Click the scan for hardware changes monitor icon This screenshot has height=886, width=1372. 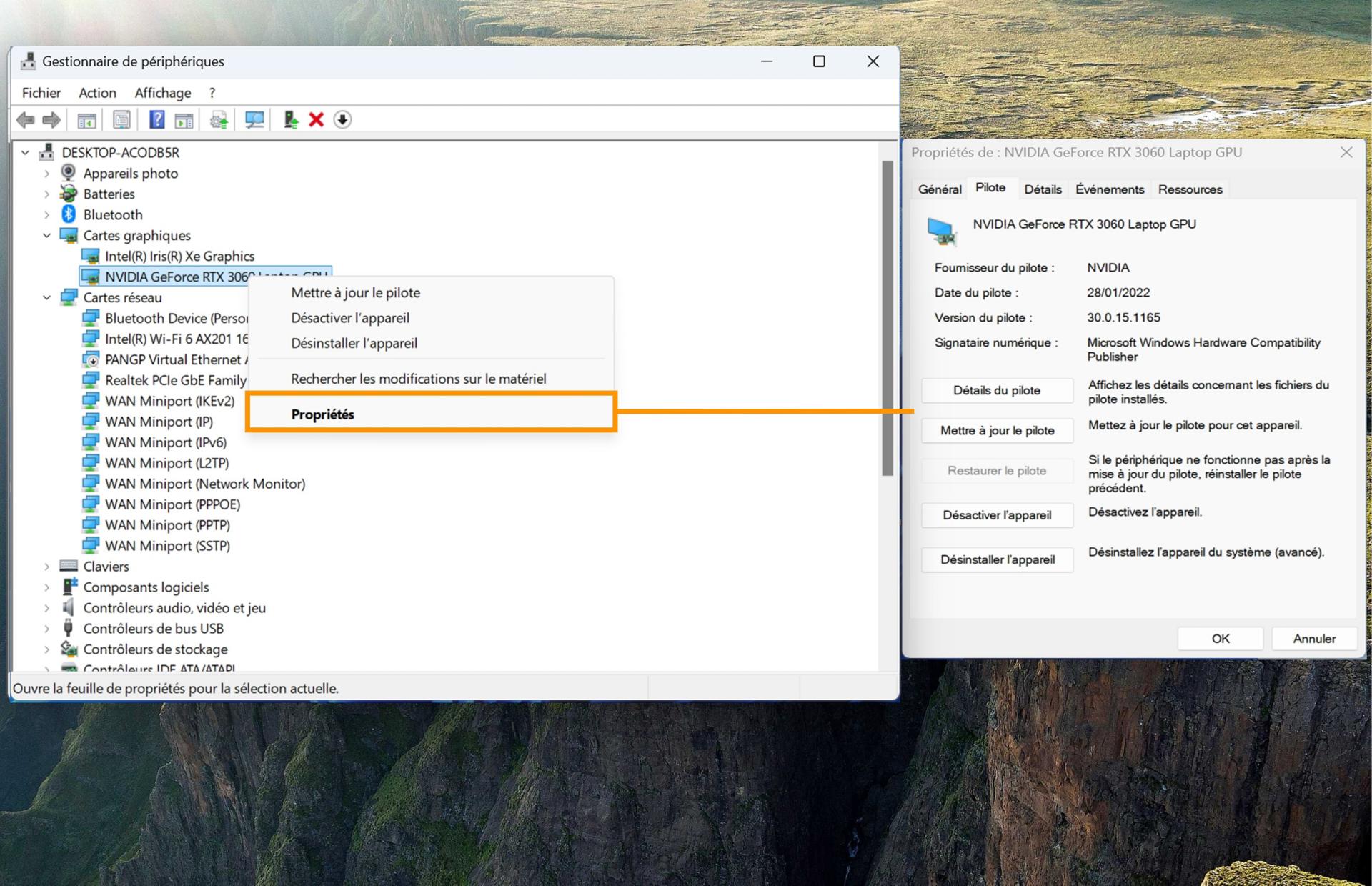point(254,120)
